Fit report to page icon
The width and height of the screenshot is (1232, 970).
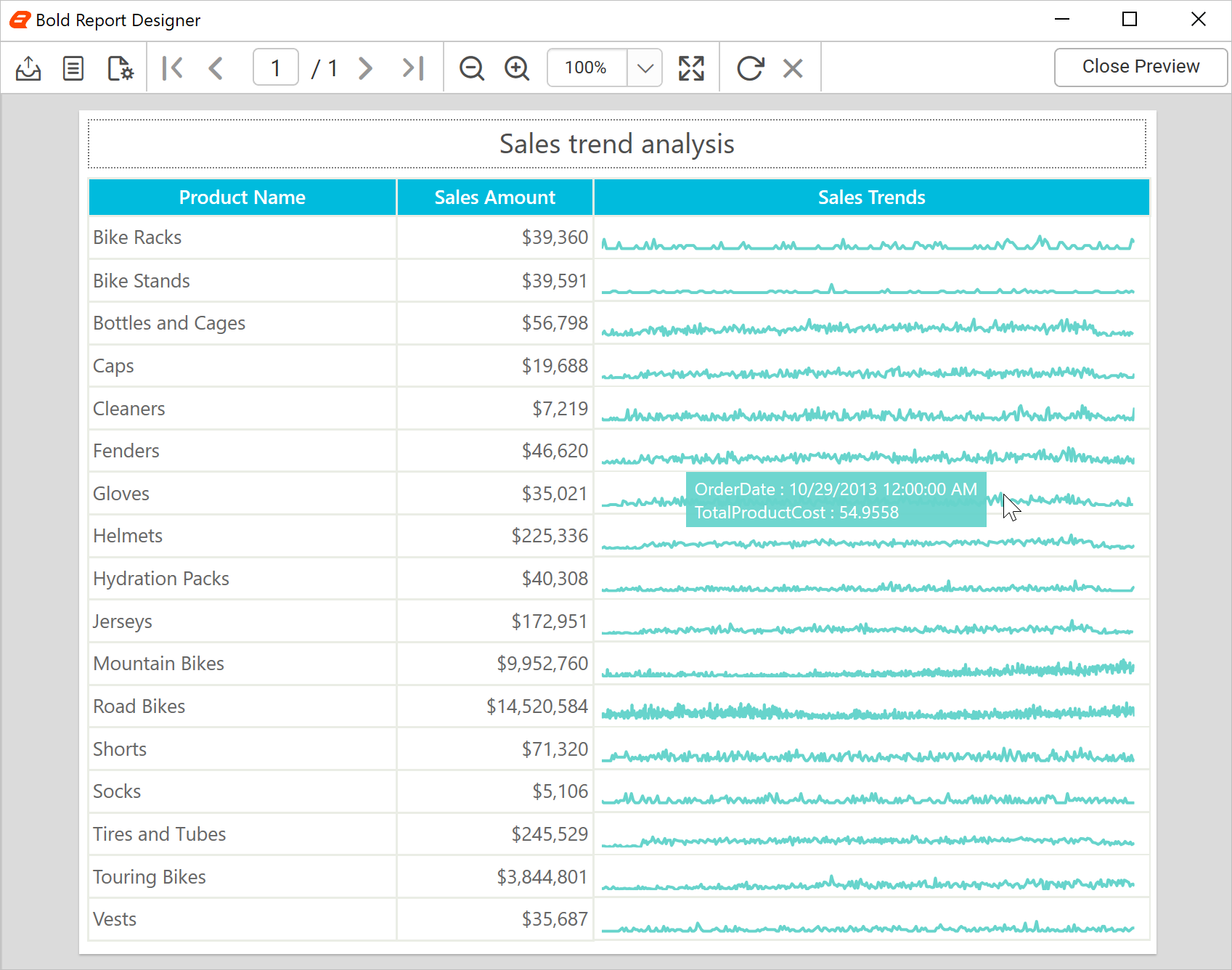pyautogui.click(x=691, y=68)
